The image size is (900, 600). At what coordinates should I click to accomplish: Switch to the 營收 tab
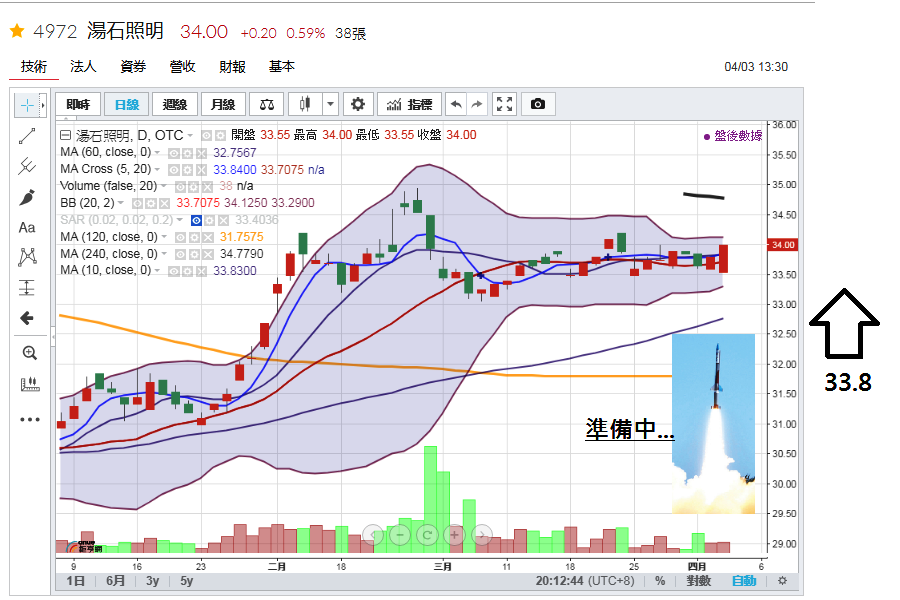pyautogui.click(x=183, y=67)
